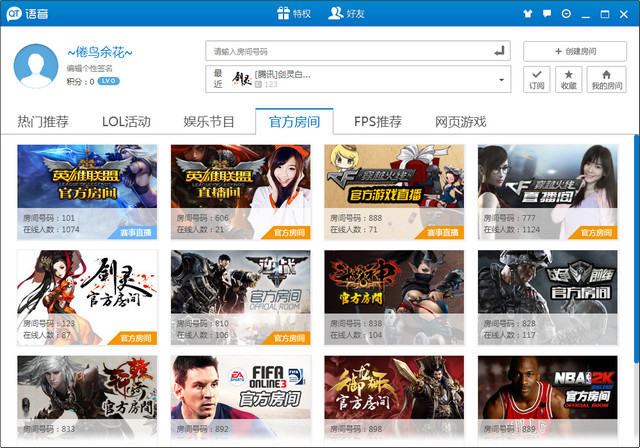Switch to the 娱乐节目 tab
This screenshot has height=448, width=640.
pyautogui.click(x=209, y=122)
